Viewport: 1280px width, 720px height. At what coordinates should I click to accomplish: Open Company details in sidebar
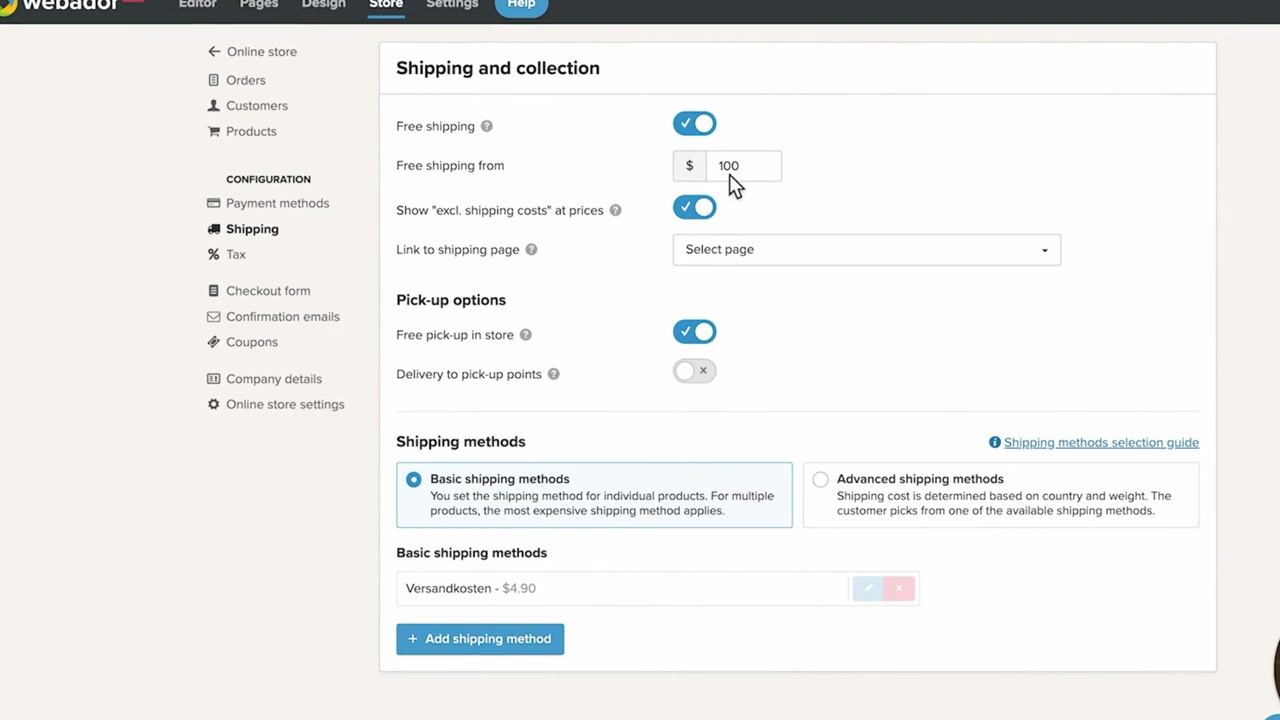pyautogui.click(x=274, y=379)
